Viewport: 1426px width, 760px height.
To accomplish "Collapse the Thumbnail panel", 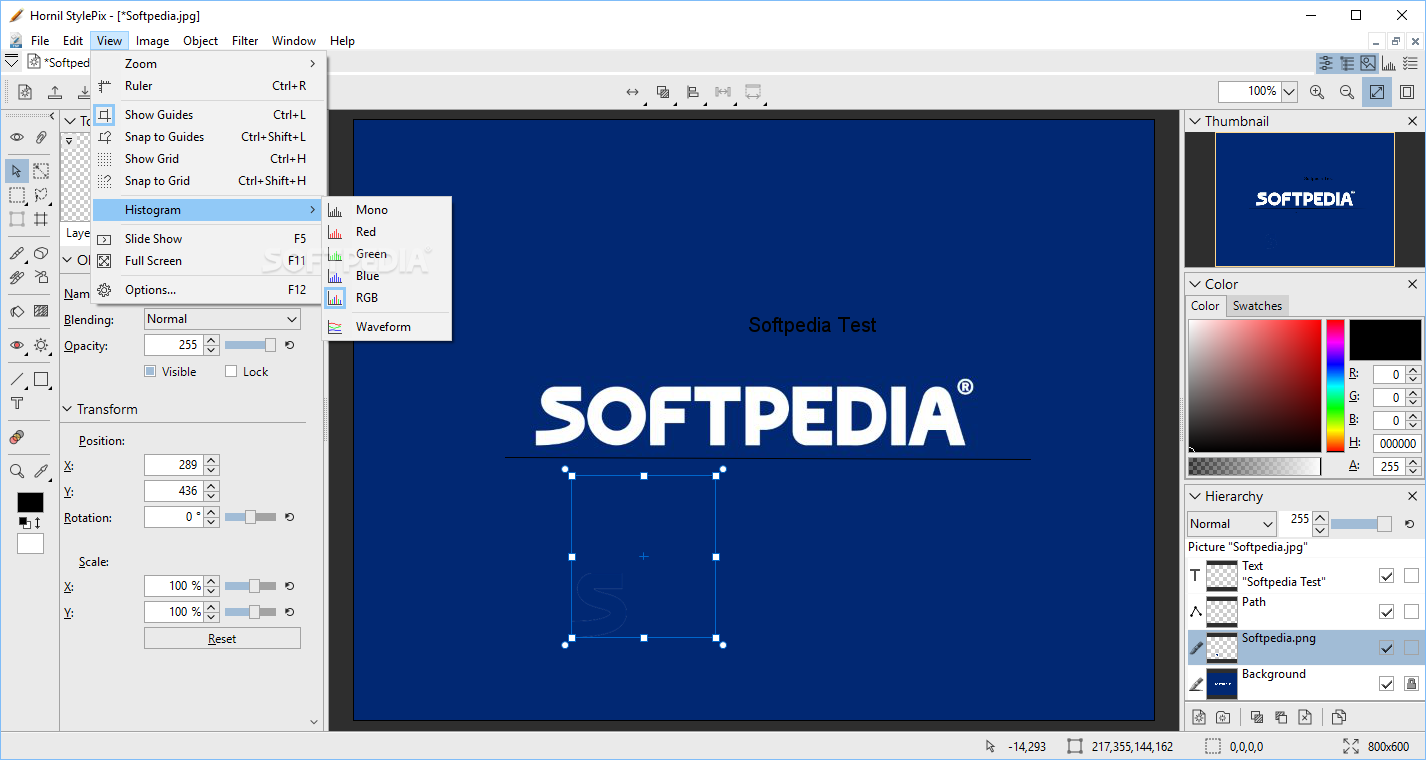I will [x=1195, y=121].
